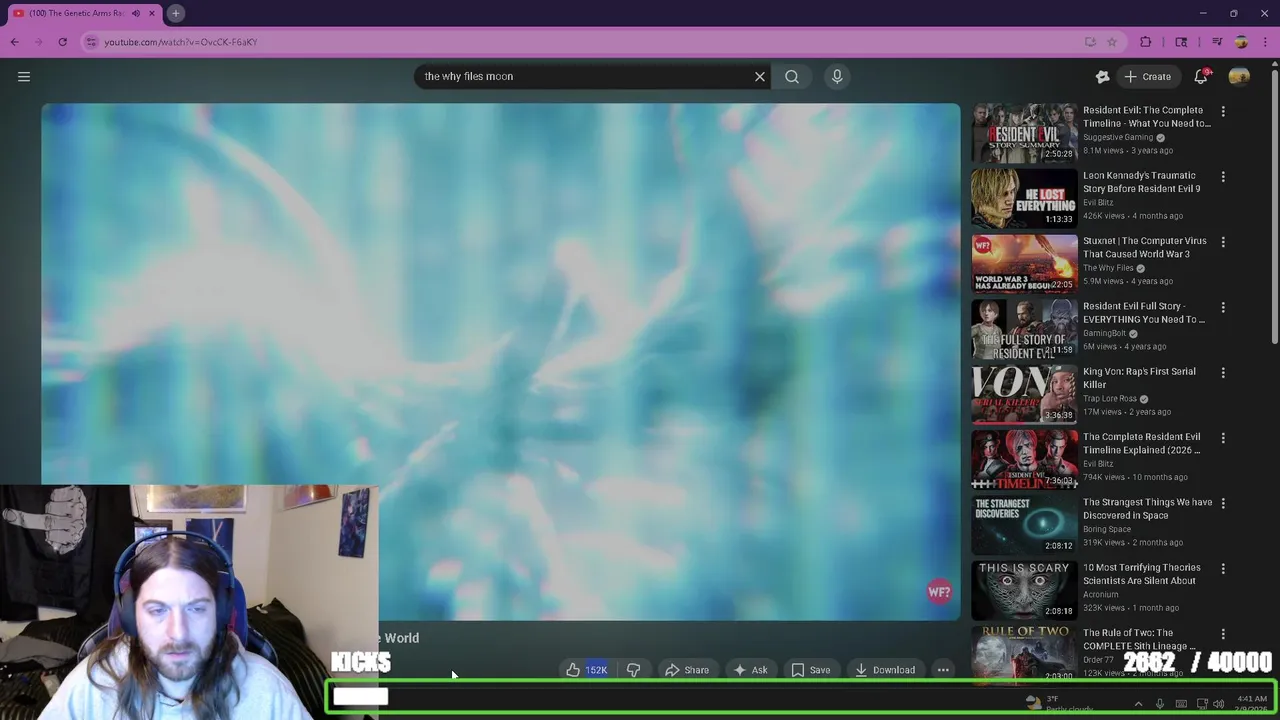Open options menu for Leon Kennedy's Traumatic Story
The width and height of the screenshot is (1280, 720).
click(x=1222, y=177)
